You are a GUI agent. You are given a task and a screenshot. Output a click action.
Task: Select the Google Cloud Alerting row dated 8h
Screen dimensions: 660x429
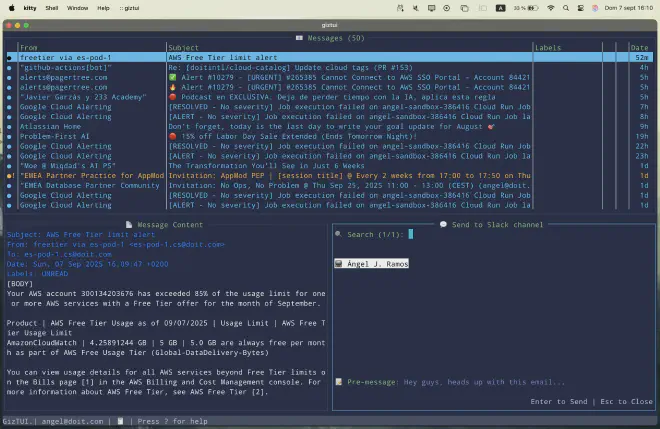tap(330, 117)
